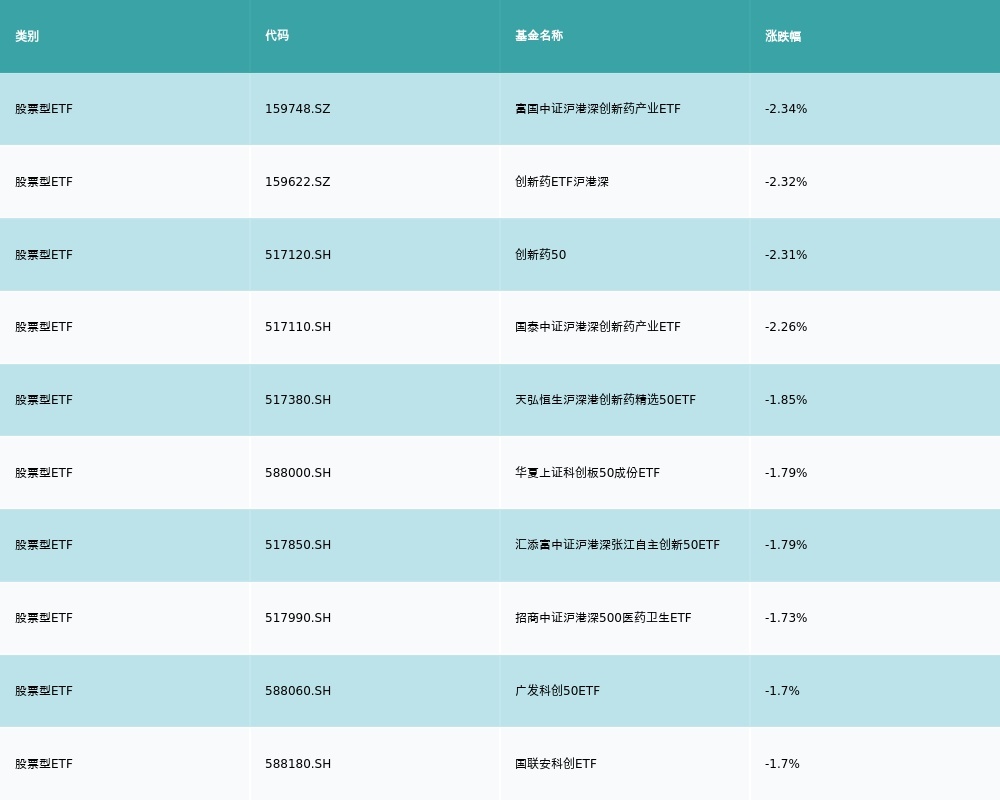Click the -2.34% change value

786,109
